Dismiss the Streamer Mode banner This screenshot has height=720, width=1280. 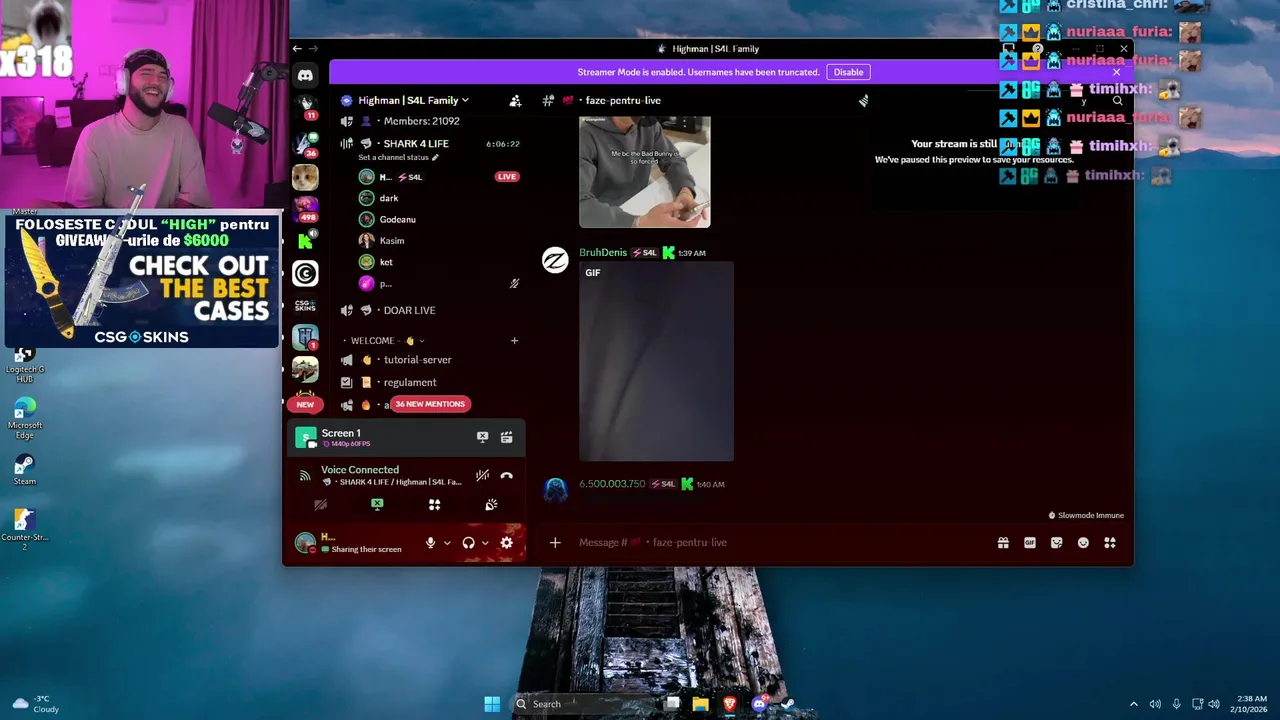point(1117,72)
